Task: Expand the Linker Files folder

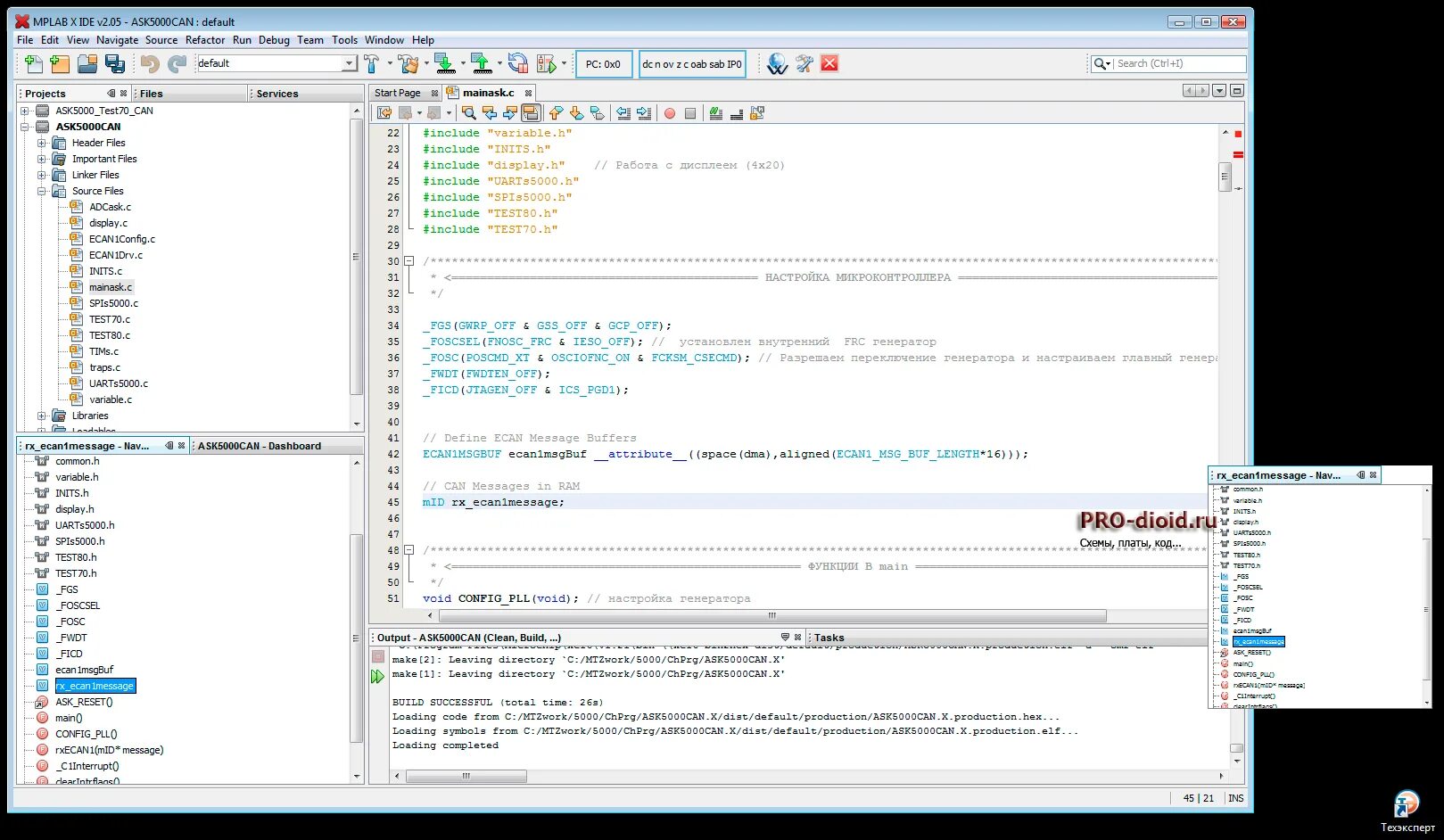Action: tap(41, 175)
